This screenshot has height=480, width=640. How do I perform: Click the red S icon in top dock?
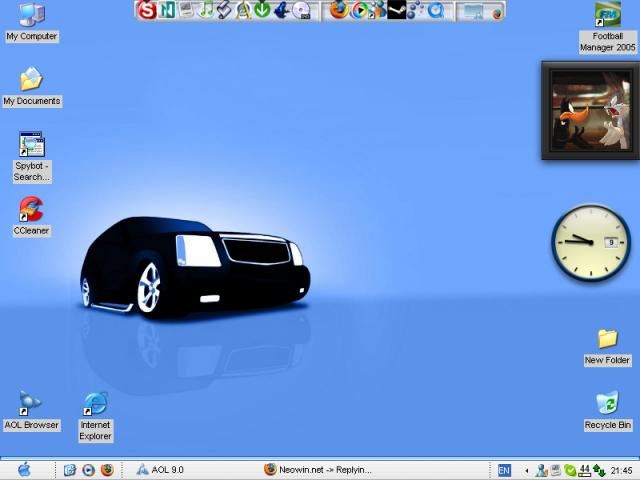(x=147, y=10)
